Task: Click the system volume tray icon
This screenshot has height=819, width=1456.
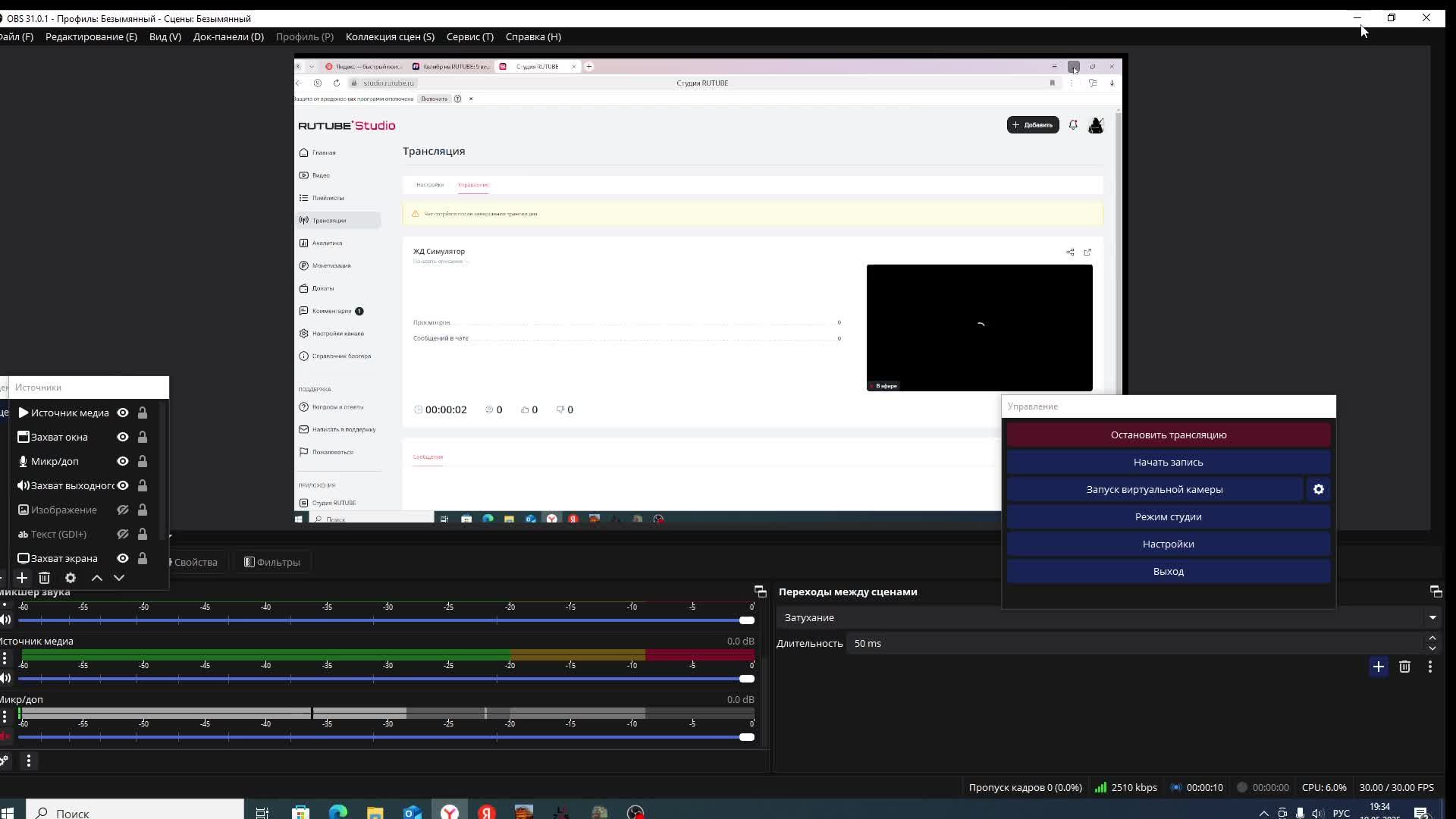Action: coord(1318,813)
